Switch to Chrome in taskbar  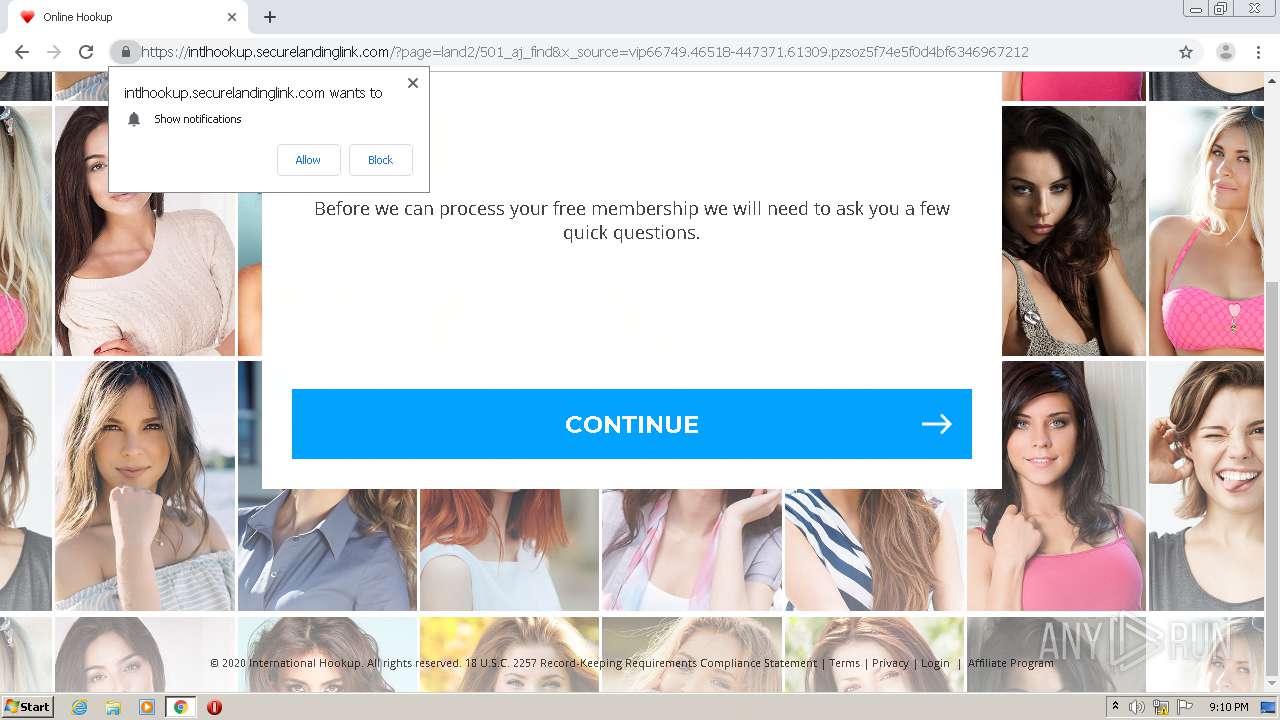[x=180, y=707]
